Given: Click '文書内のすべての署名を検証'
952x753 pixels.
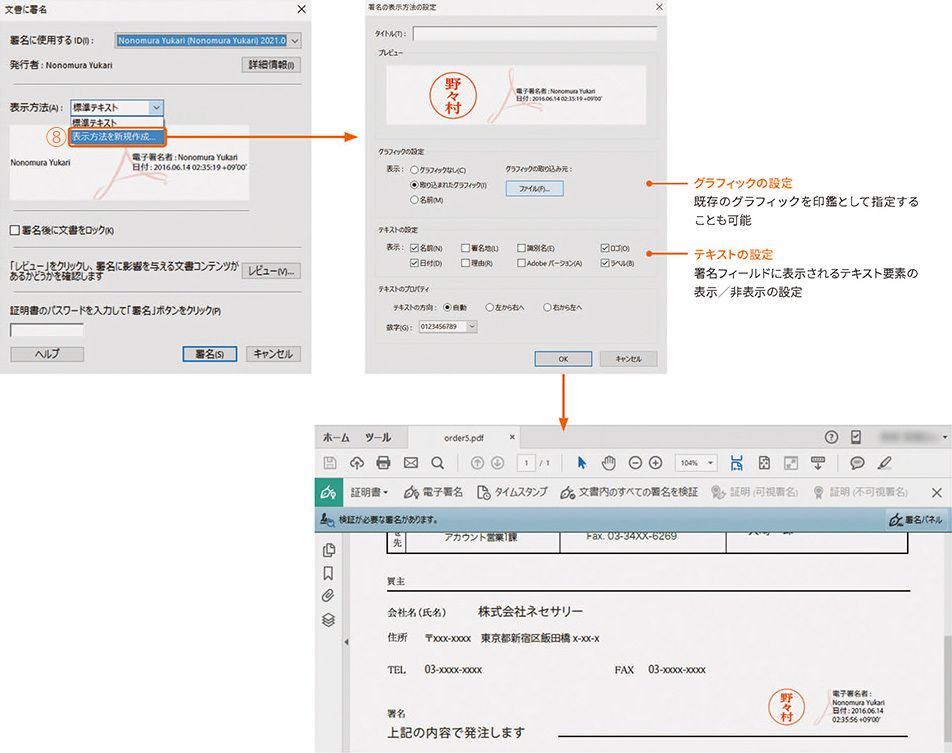Looking at the screenshot, I should (629, 492).
